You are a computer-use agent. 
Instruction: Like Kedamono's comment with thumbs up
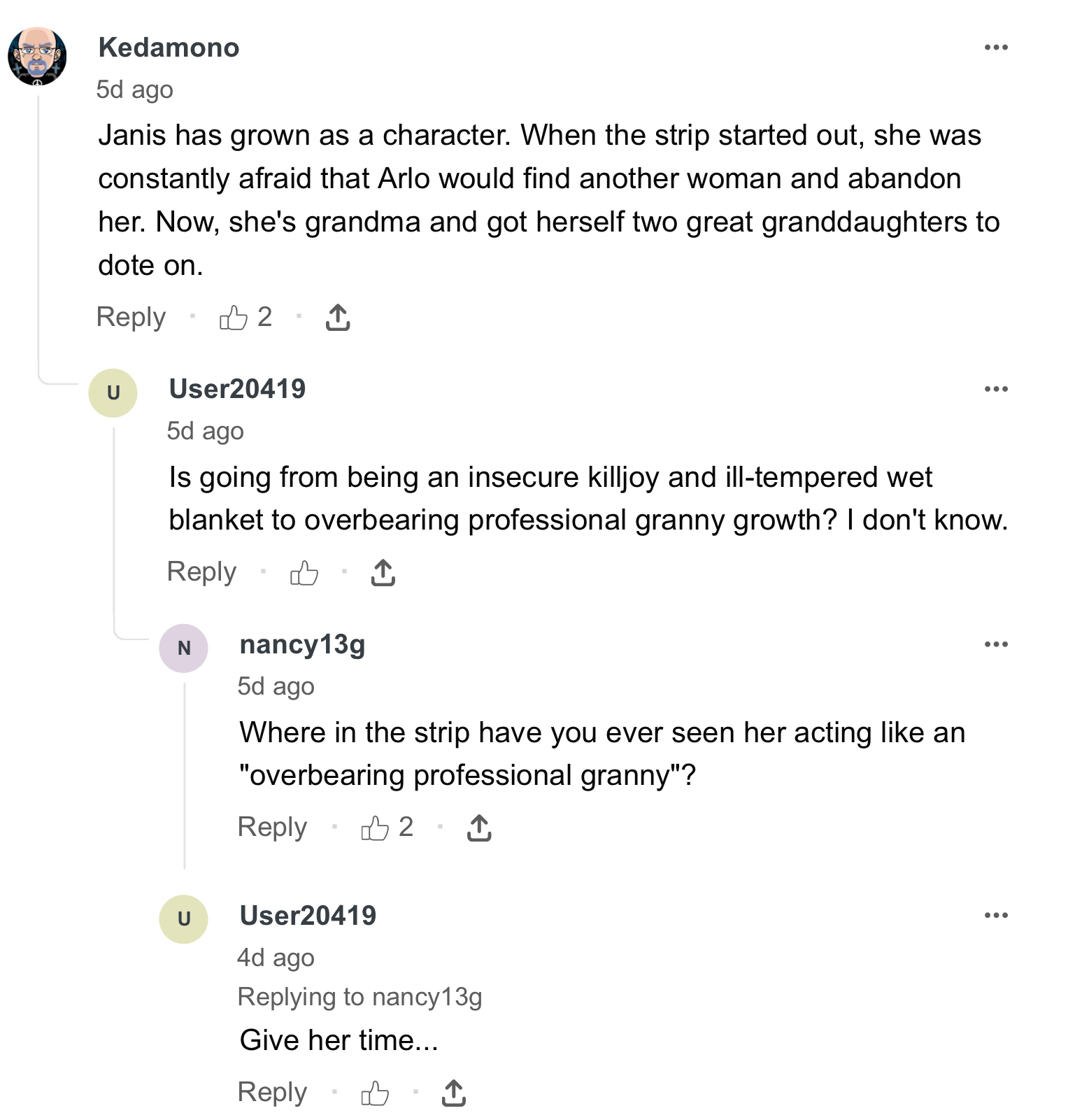click(x=234, y=318)
